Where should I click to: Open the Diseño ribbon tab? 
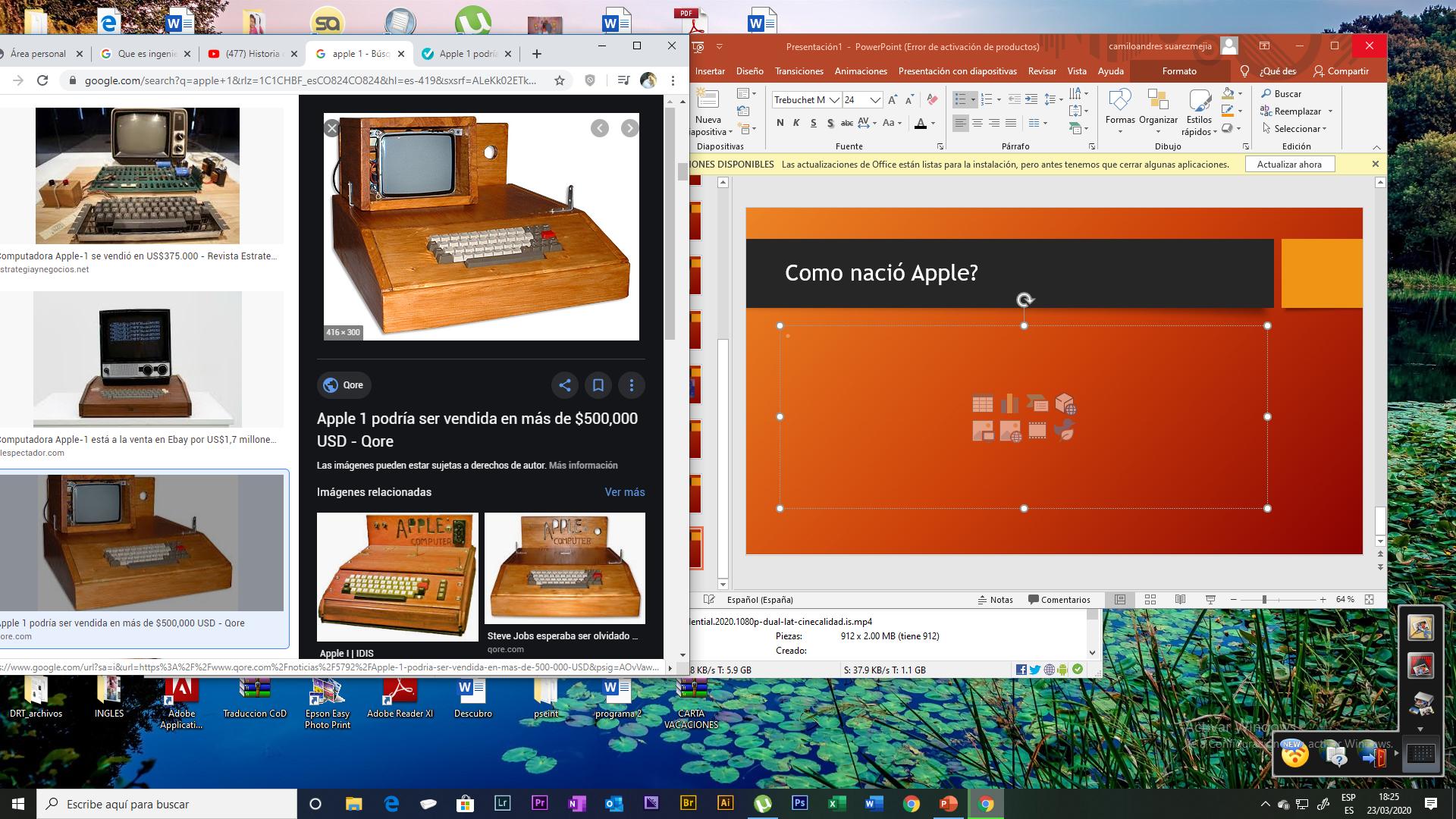tap(749, 71)
